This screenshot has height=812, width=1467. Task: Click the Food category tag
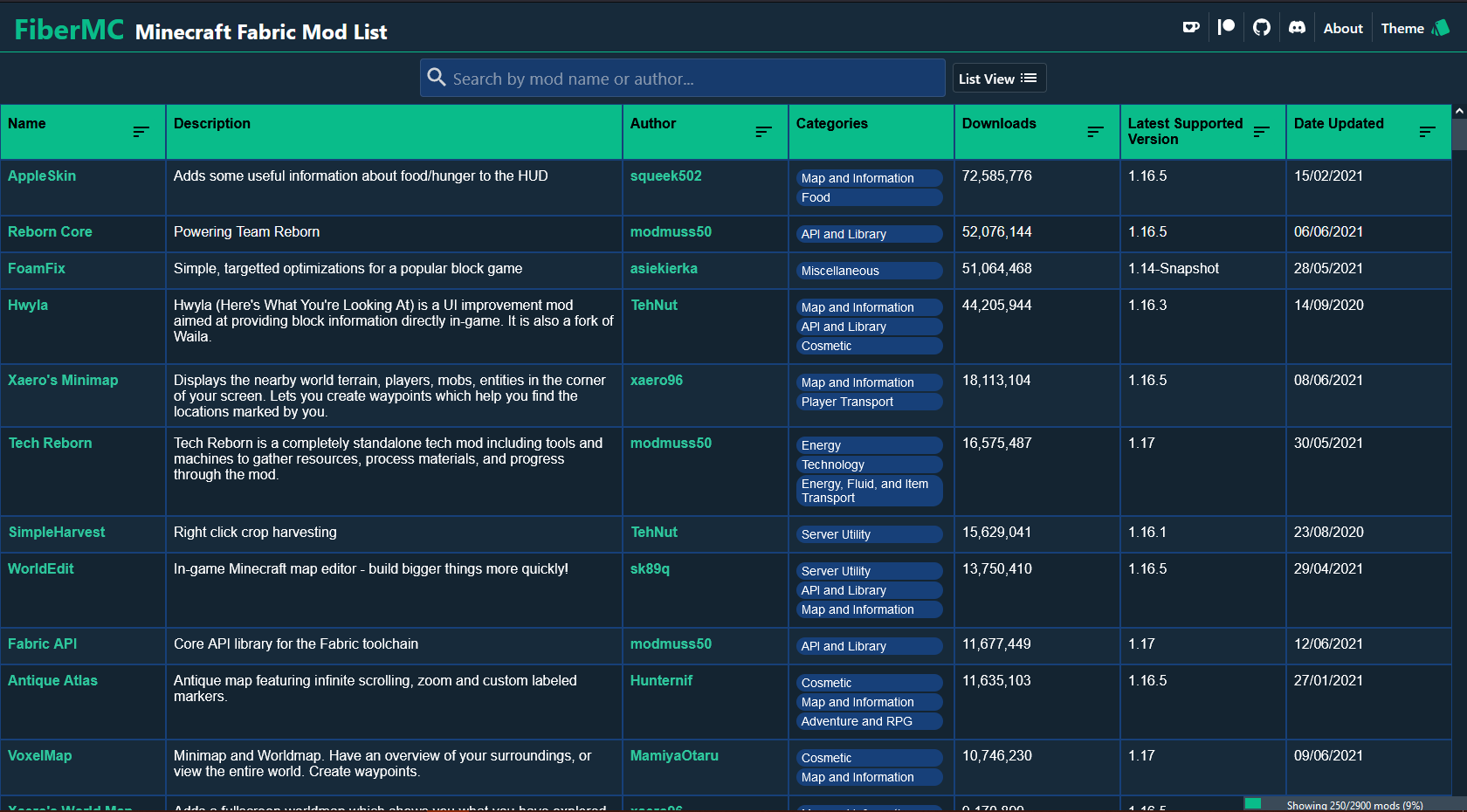pos(869,197)
